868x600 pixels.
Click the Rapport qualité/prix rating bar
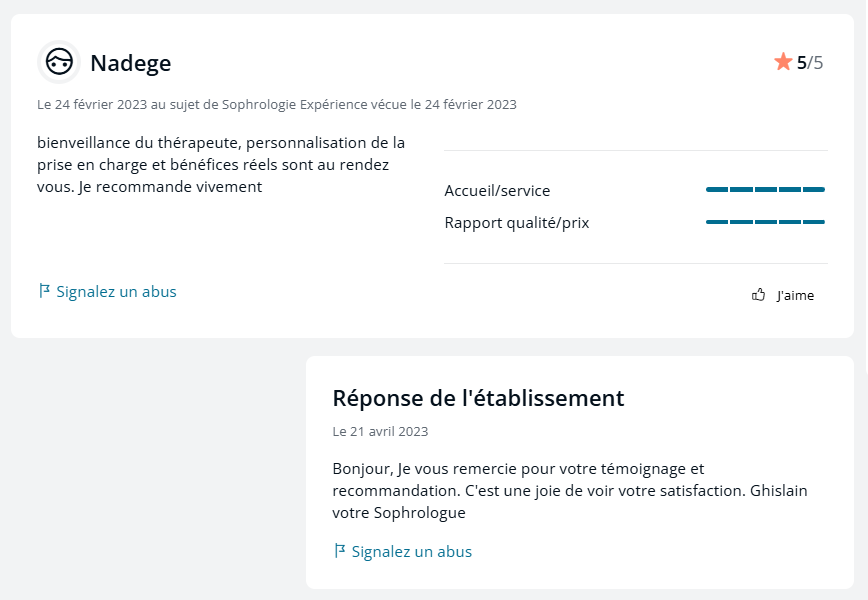coord(765,221)
